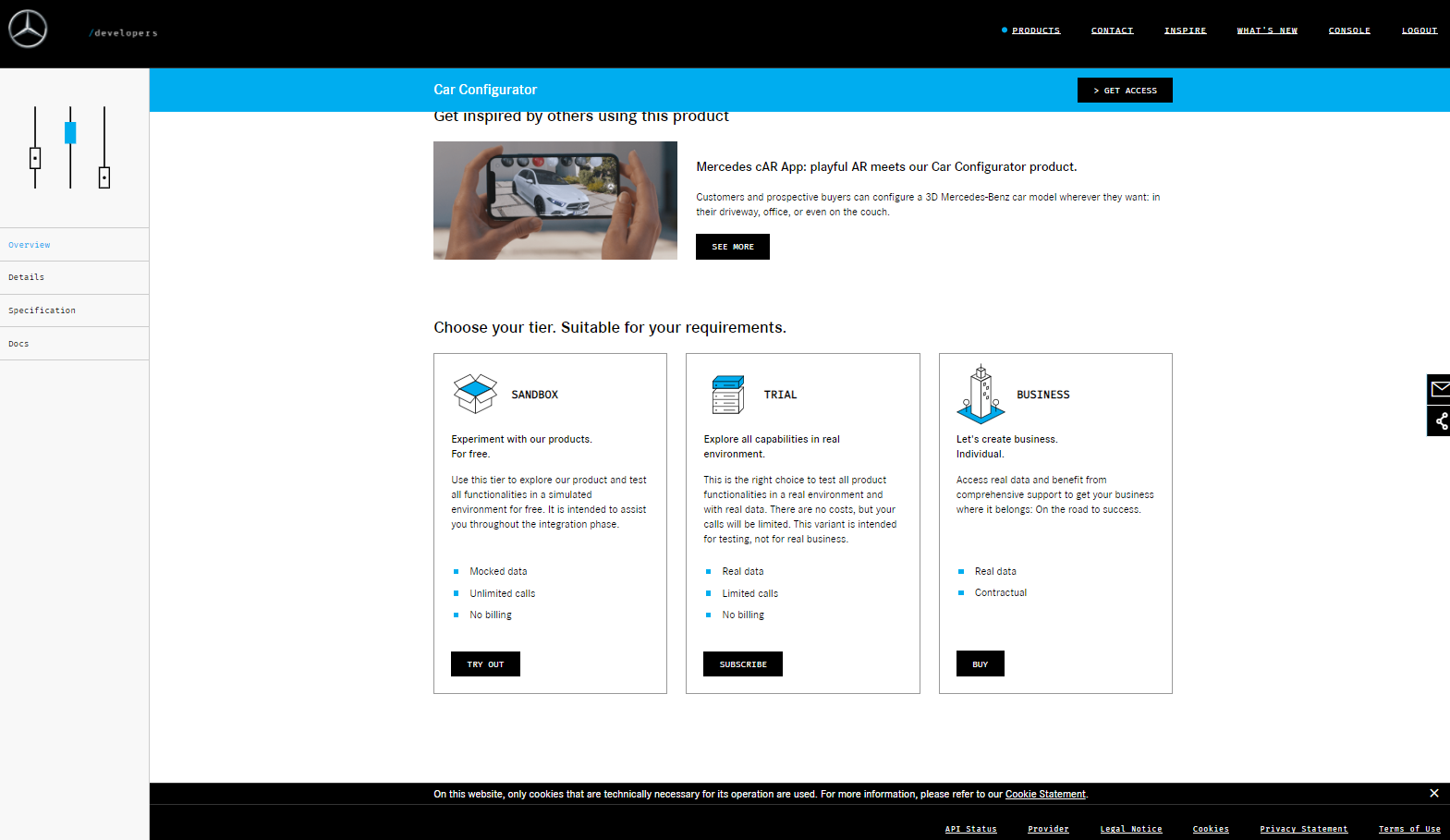The image size is (1450, 840).
Task: Open the Cookie Statement link
Action: coord(1044,794)
